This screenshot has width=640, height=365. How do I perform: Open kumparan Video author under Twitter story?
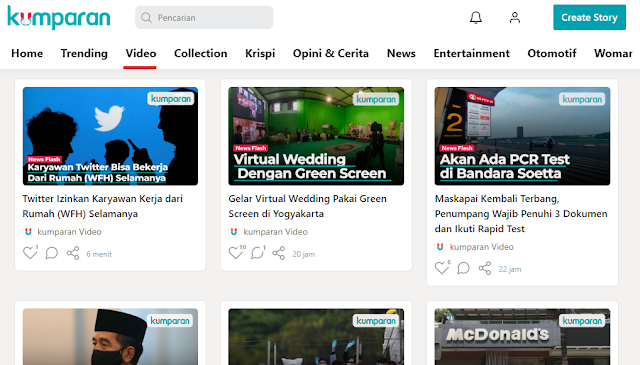click(x=69, y=232)
